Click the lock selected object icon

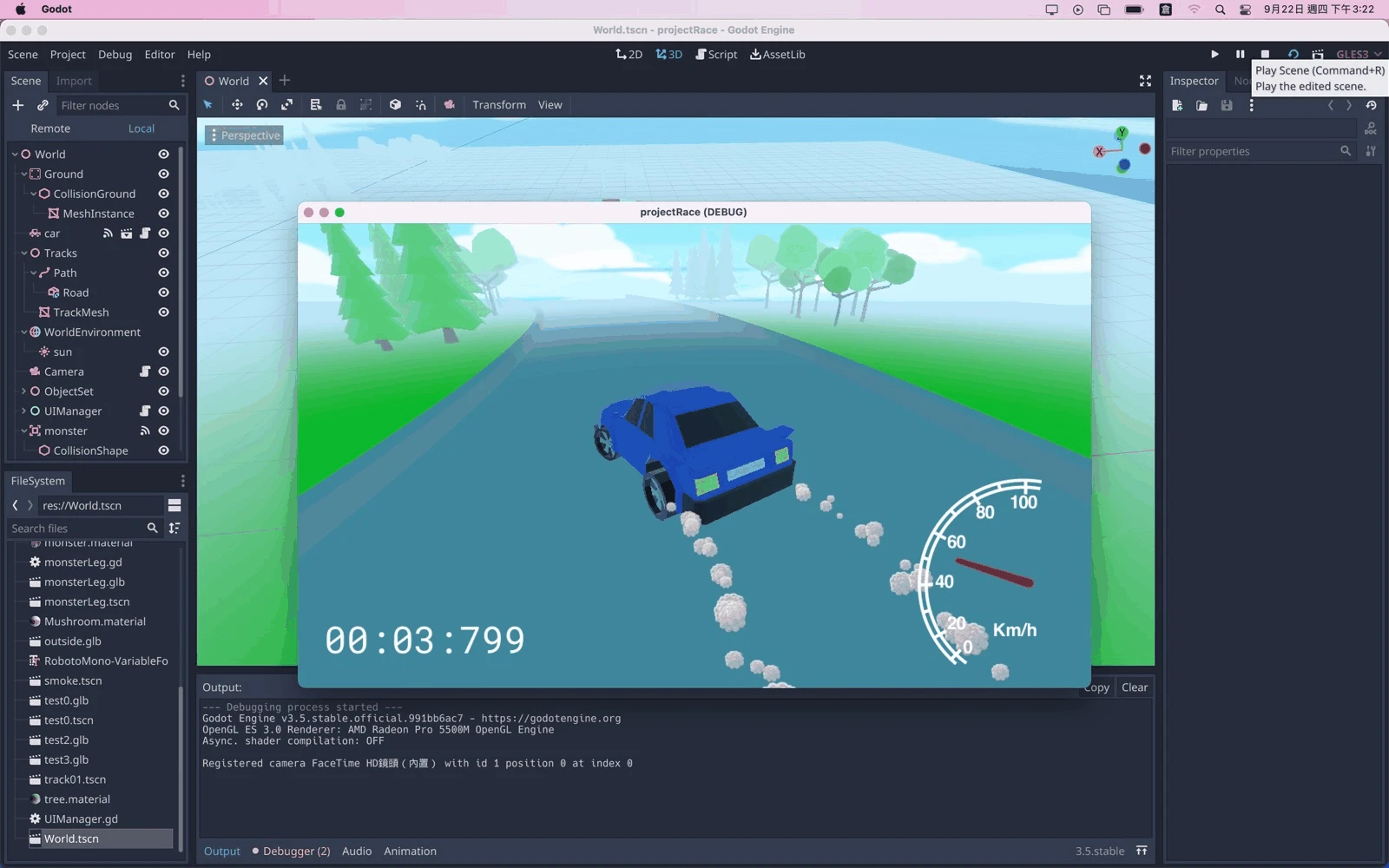[x=341, y=105]
